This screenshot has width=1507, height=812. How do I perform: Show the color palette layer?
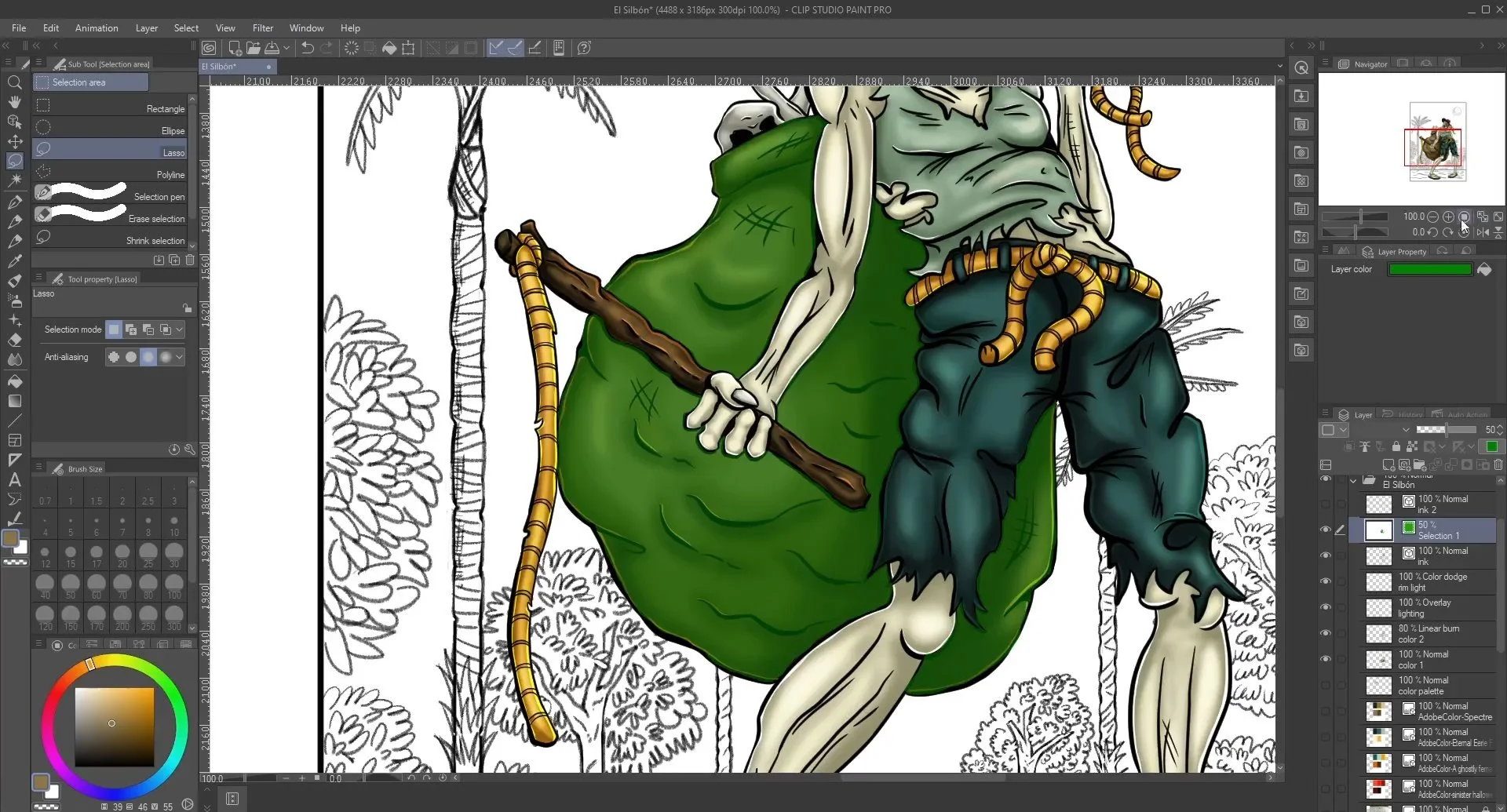click(x=1326, y=685)
